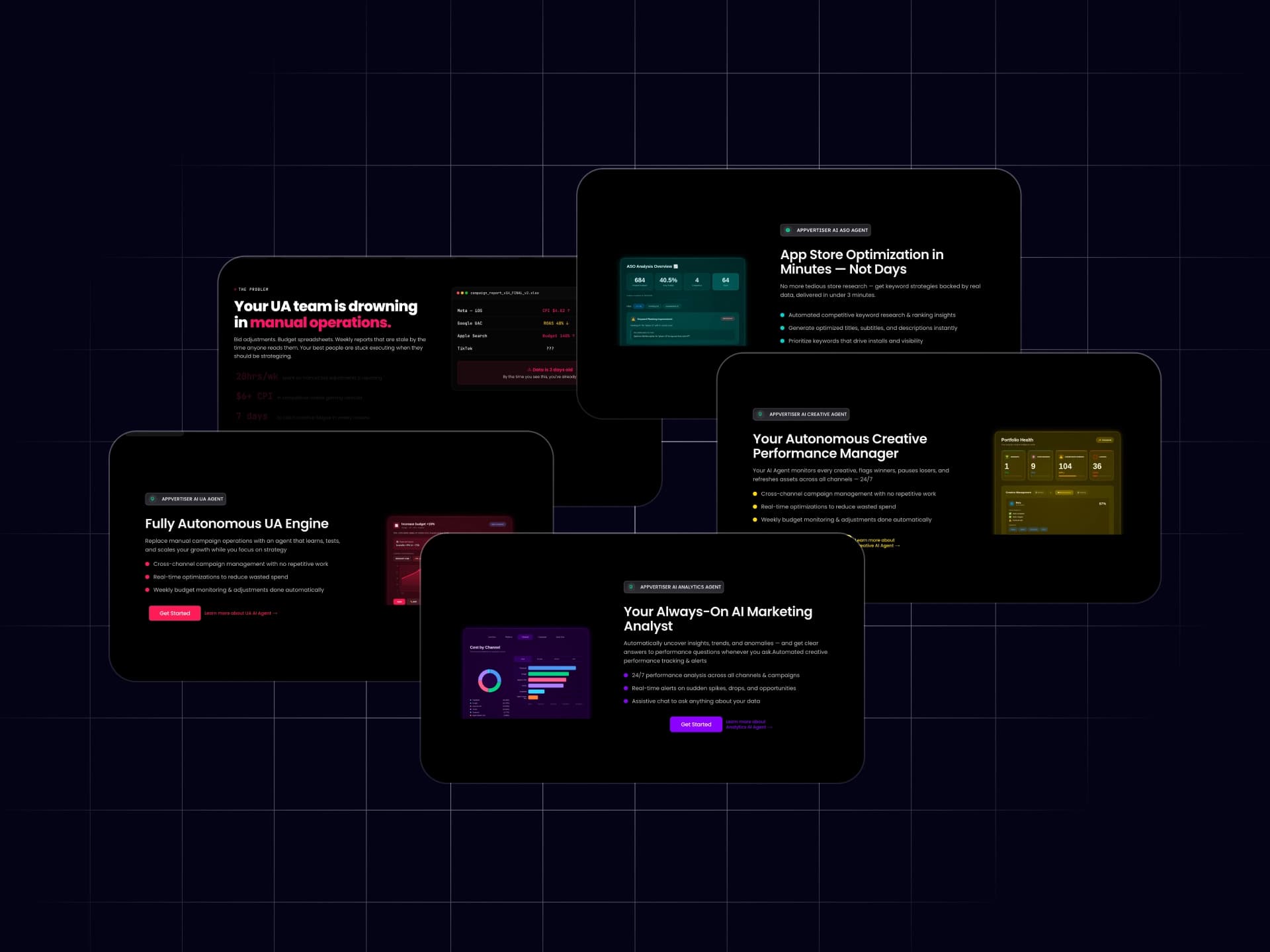
Task: Click the pink icon on APPVERTISER AI UA AGENT badge
Action: pos(153,499)
